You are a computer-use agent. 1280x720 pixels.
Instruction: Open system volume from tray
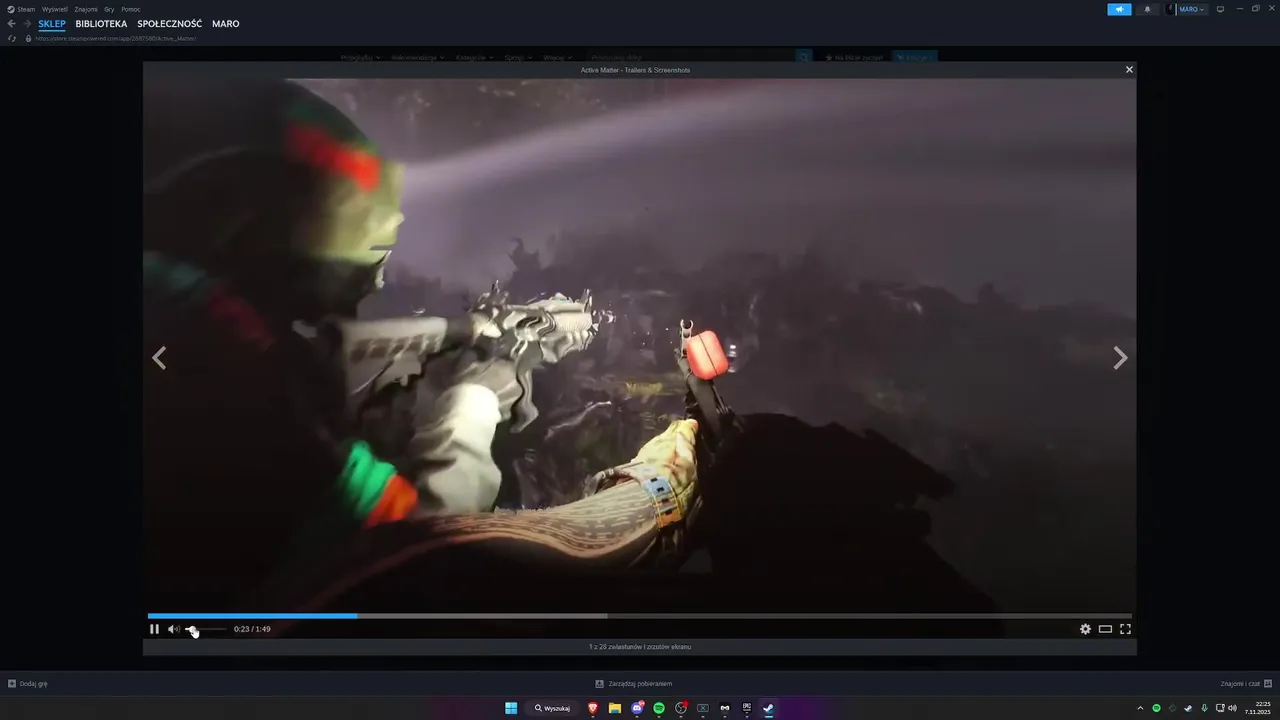pos(1232,708)
